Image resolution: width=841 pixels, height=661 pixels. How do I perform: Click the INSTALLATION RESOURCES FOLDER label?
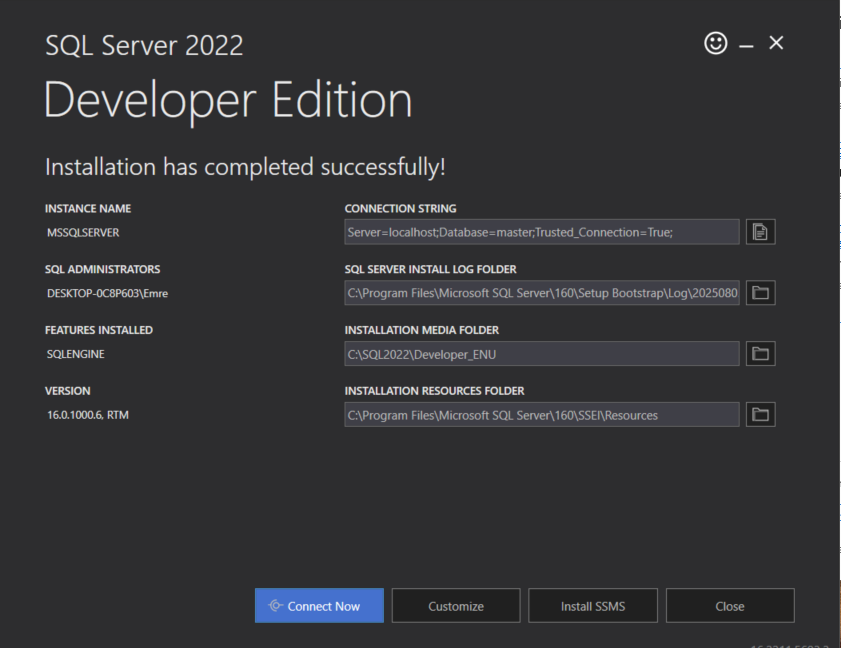pos(434,391)
